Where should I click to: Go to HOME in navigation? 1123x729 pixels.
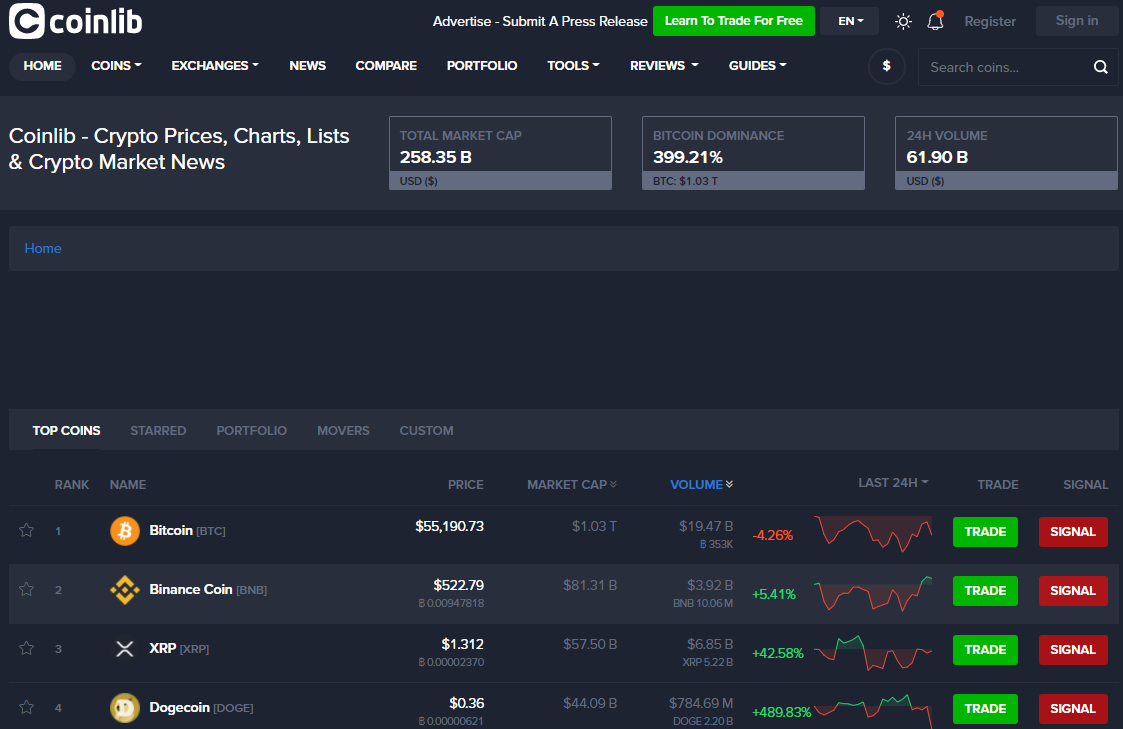tap(42, 66)
